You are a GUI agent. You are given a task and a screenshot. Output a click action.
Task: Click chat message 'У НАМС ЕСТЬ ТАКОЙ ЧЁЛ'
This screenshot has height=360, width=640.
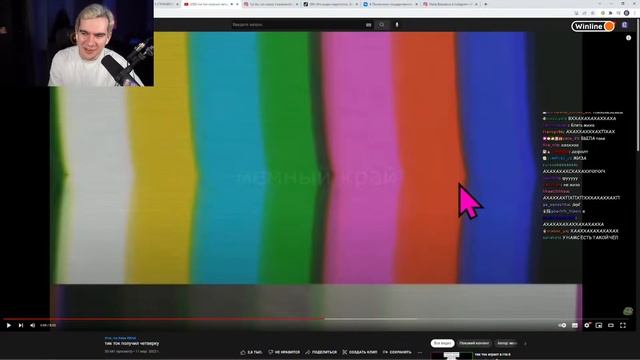click(x=580, y=238)
